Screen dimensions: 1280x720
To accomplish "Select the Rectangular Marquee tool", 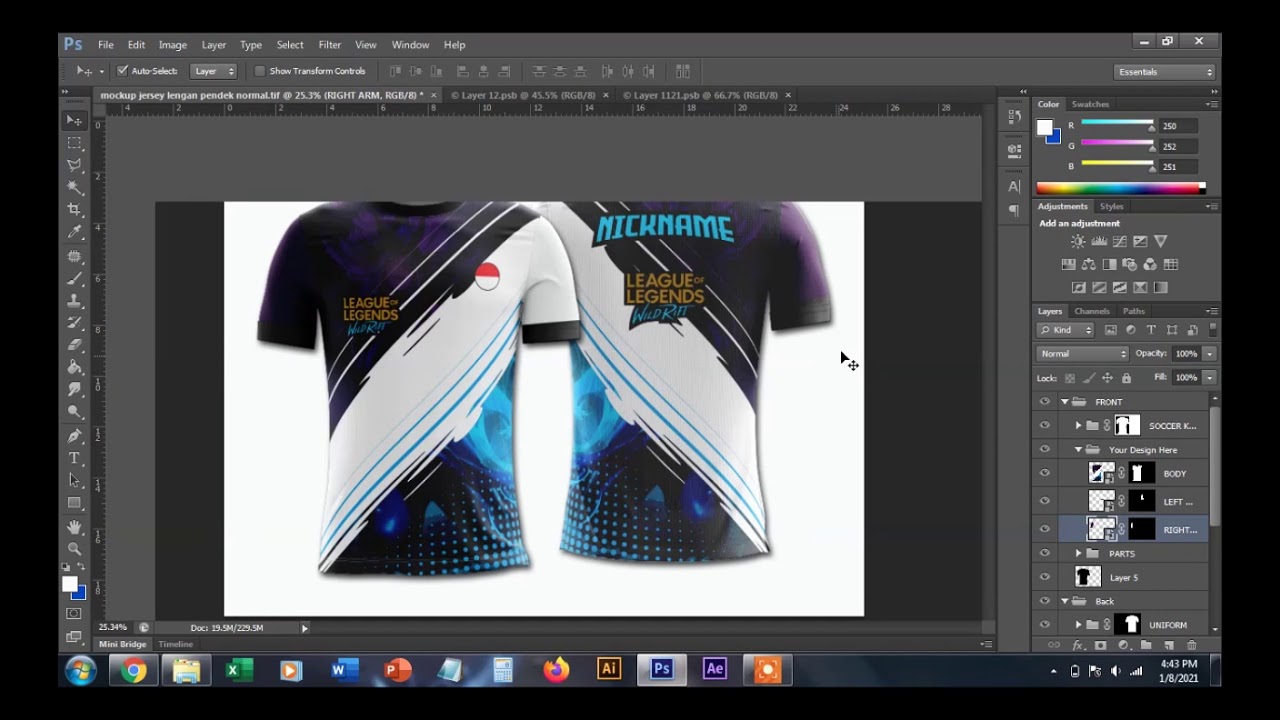I will [x=75, y=143].
